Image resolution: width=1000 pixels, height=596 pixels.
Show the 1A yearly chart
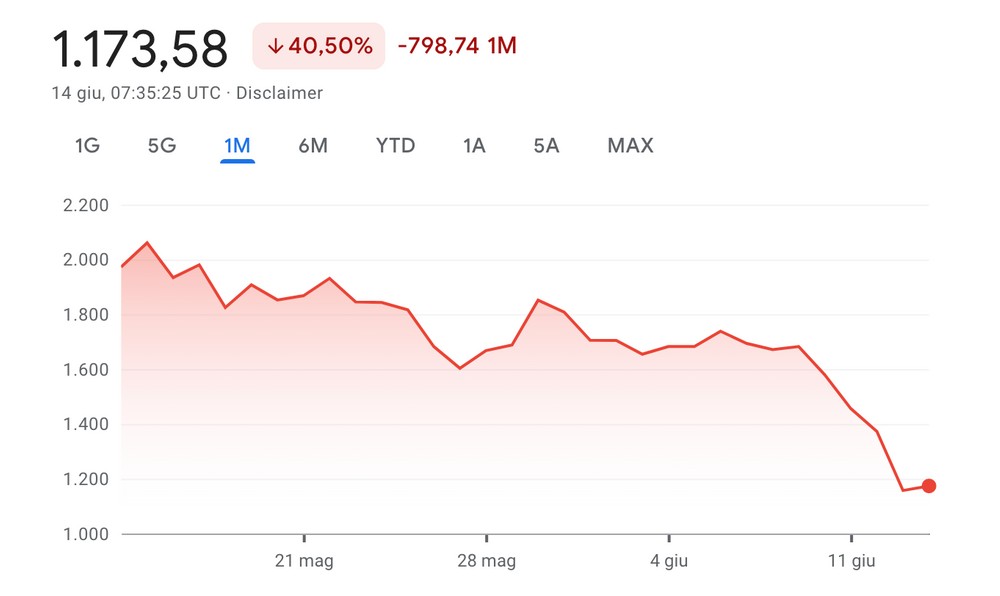(x=474, y=146)
